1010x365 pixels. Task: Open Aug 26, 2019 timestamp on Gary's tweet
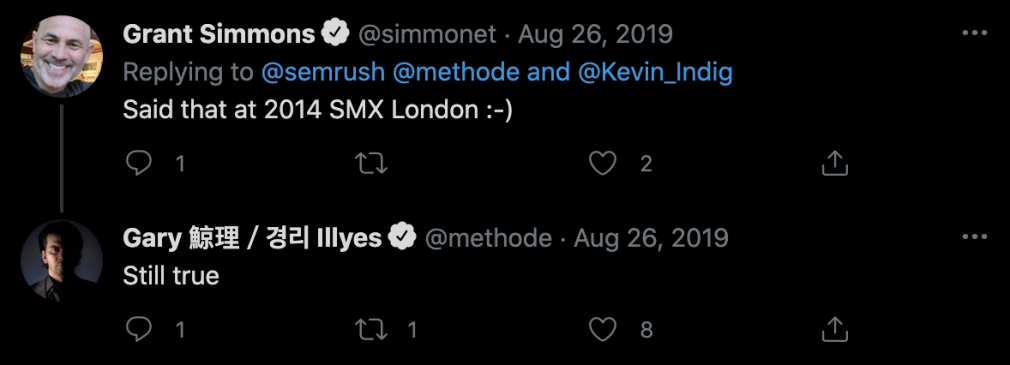651,239
